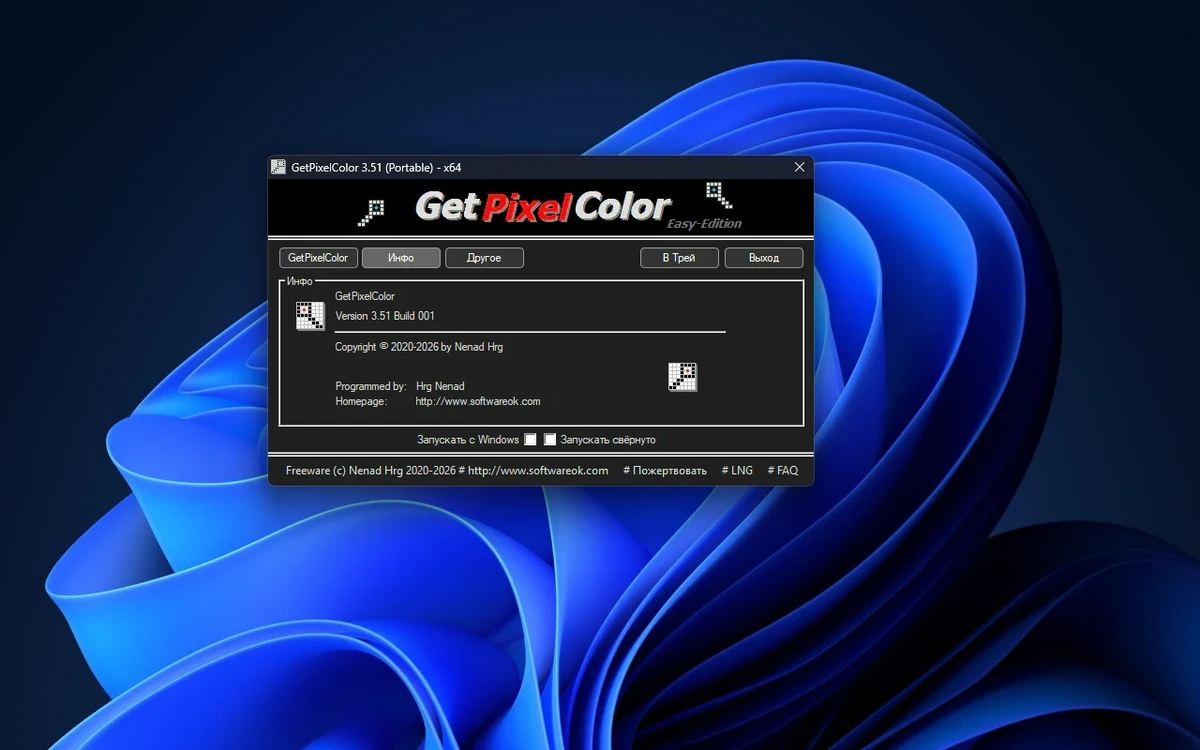1200x750 pixels.
Task: Click the Copyright 2020-2026 by Nenad Hrg text
Action: click(419, 347)
